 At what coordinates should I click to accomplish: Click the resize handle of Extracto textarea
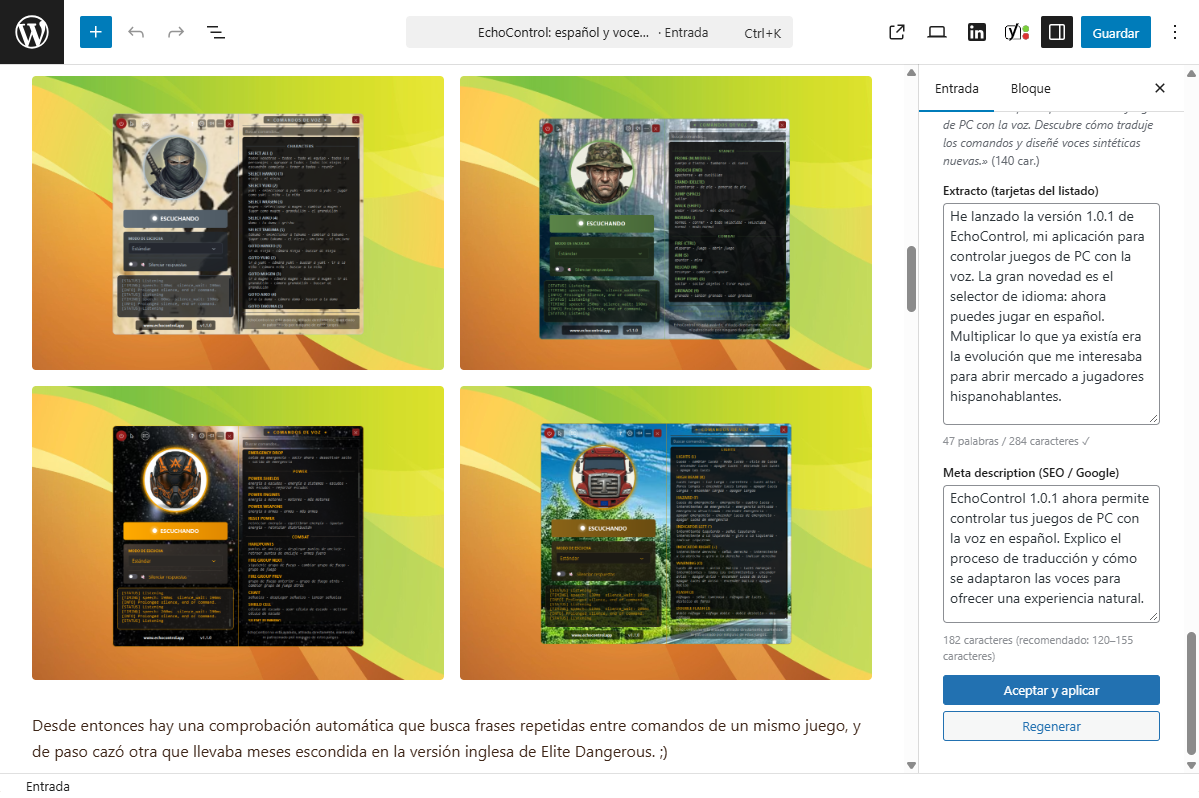point(1154,418)
